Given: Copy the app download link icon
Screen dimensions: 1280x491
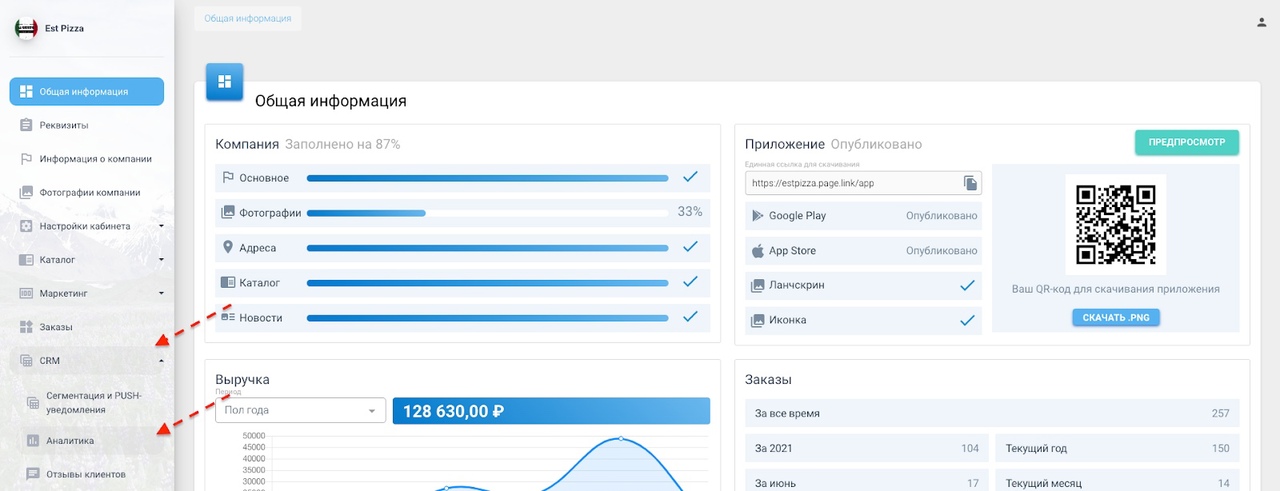Looking at the screenshot, I should tap(969, 183).
